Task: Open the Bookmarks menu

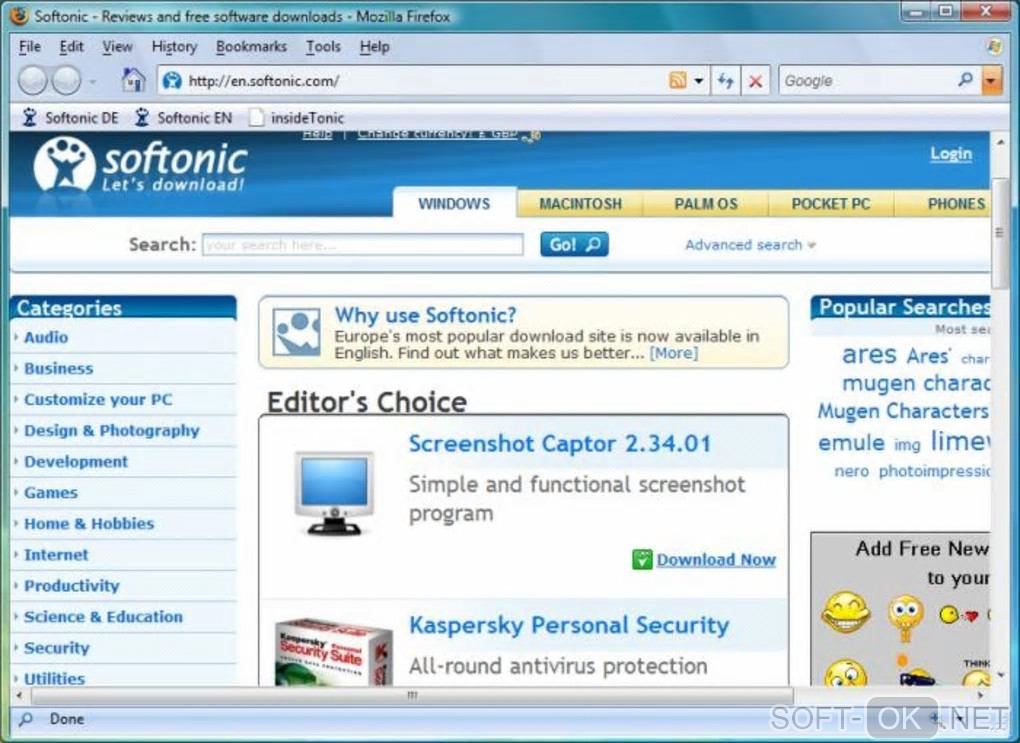Action: tap(251, 47)
